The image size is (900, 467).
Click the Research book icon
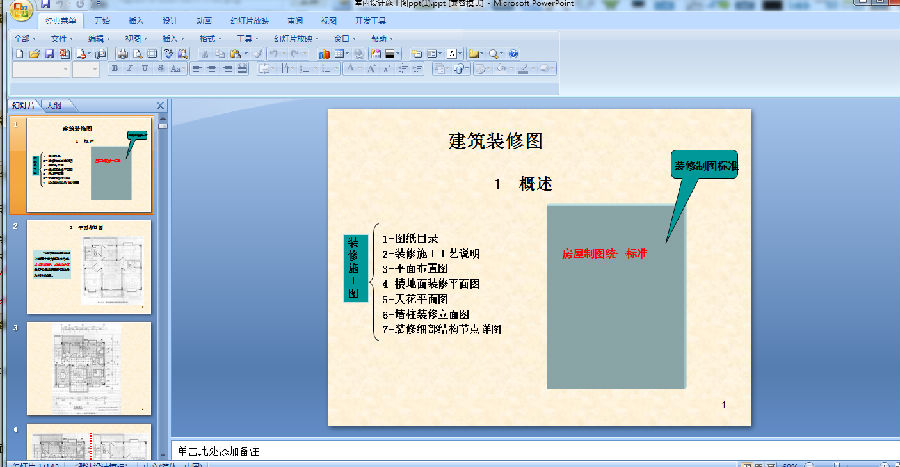[183, 54]
